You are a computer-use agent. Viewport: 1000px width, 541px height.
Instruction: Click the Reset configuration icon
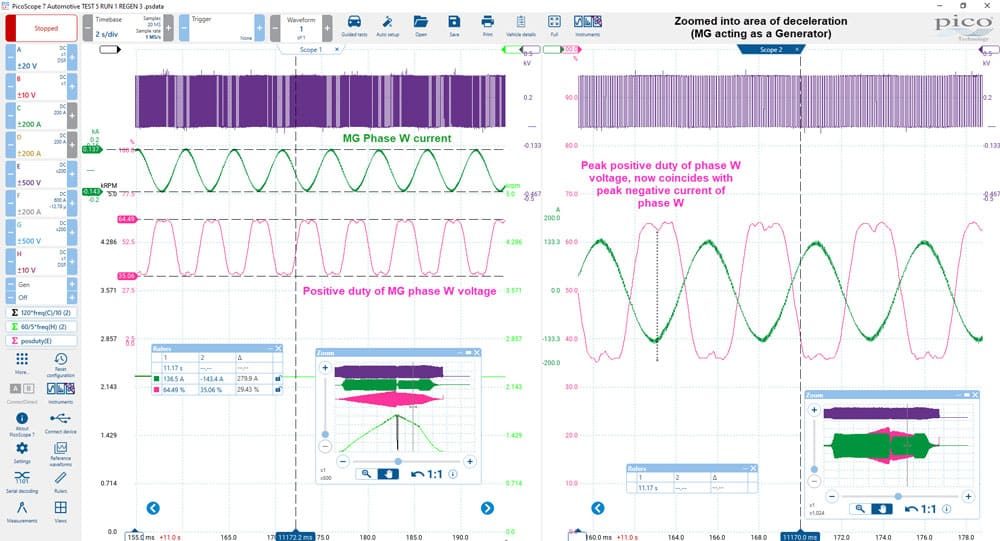(x=61, y=364)
